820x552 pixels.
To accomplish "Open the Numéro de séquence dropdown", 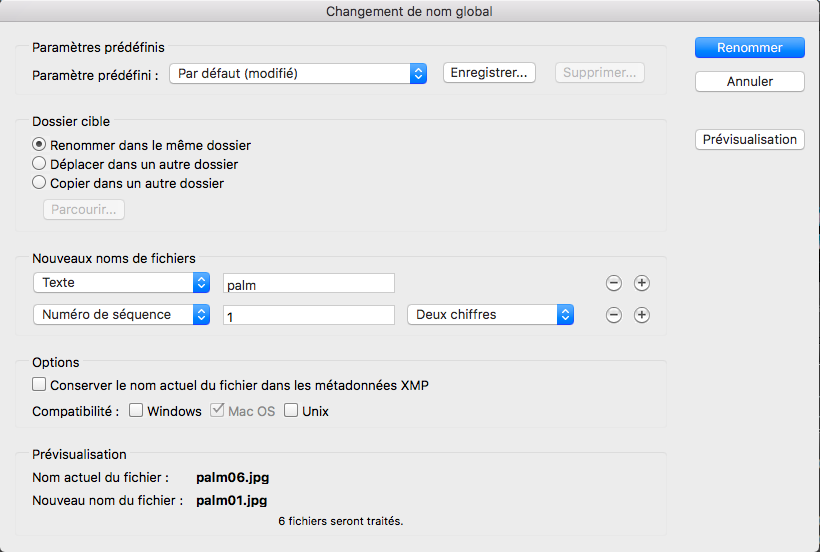I will 121,315.
